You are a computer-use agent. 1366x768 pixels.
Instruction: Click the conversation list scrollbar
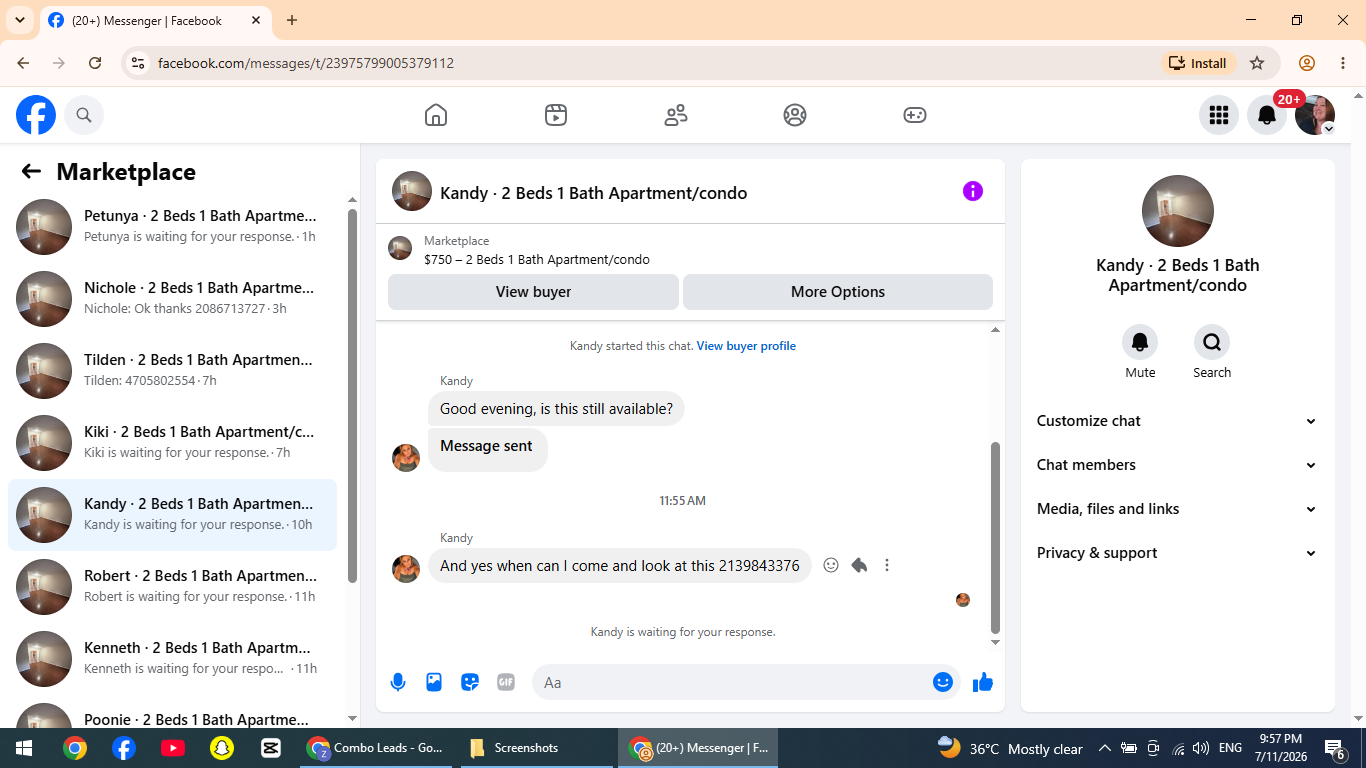pos(352,395)
